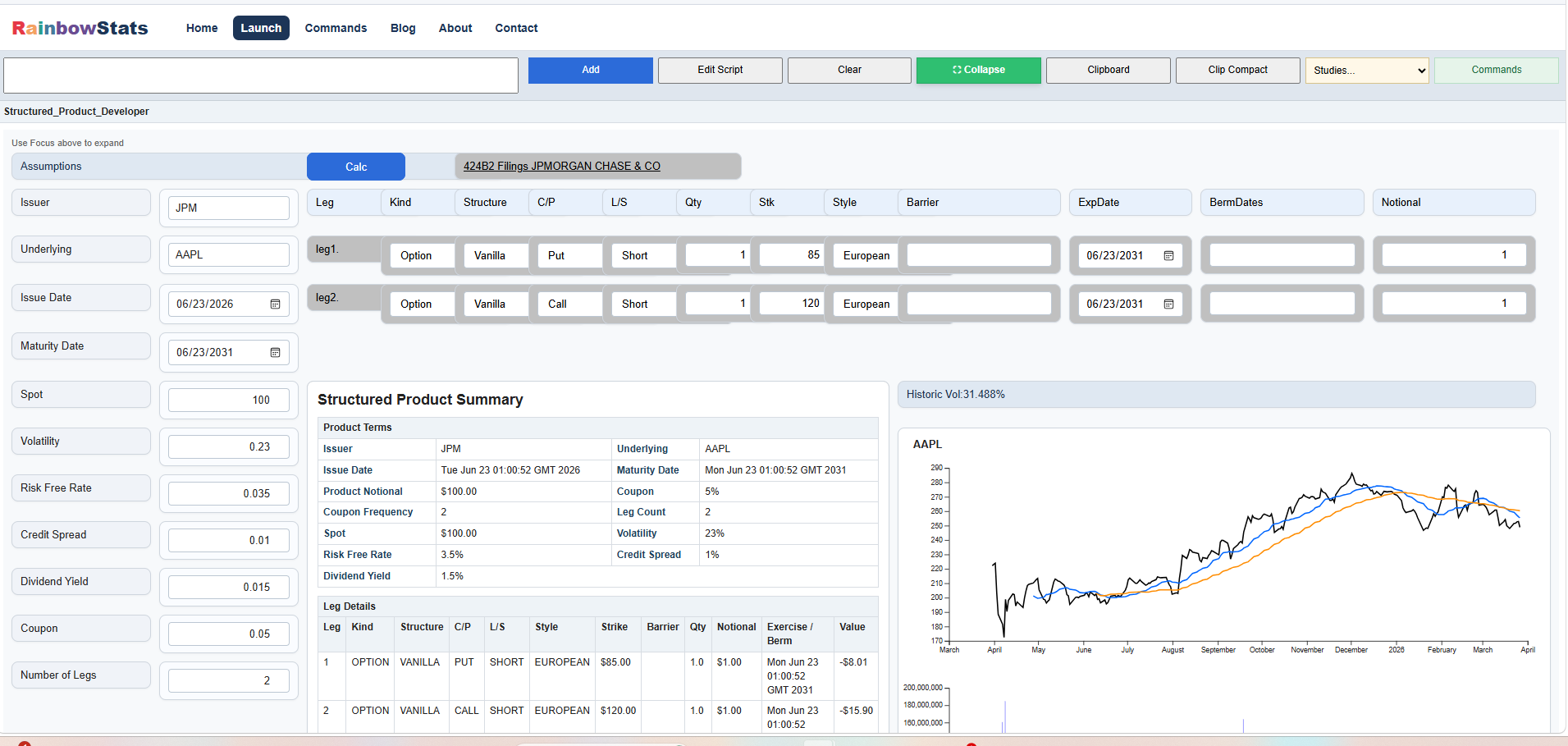Viewport: 1568px width, 746px height.
Task: Focus the script command input box
Action: [x=261, y=76]
